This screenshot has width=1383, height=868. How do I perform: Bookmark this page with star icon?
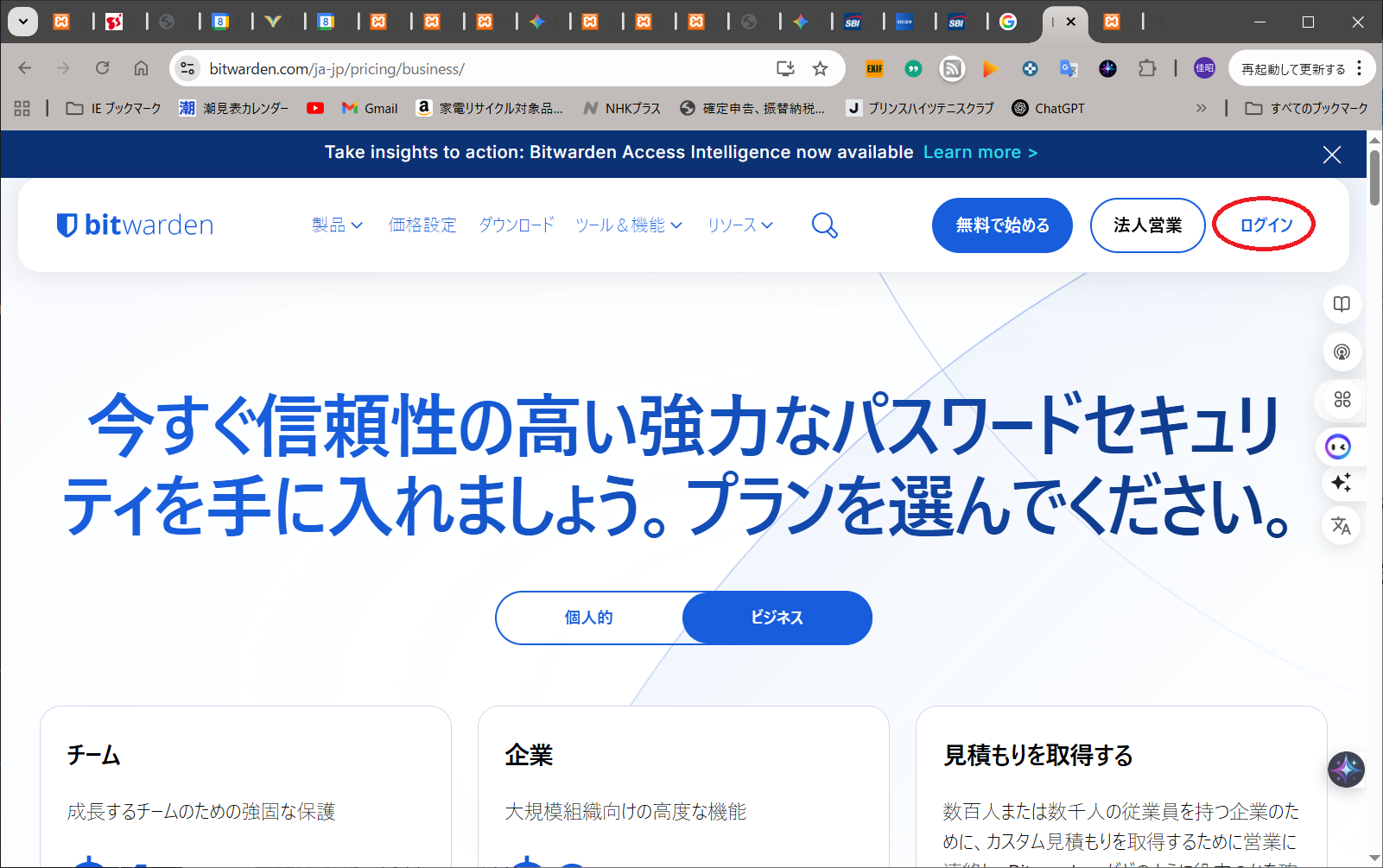[820, 69]
